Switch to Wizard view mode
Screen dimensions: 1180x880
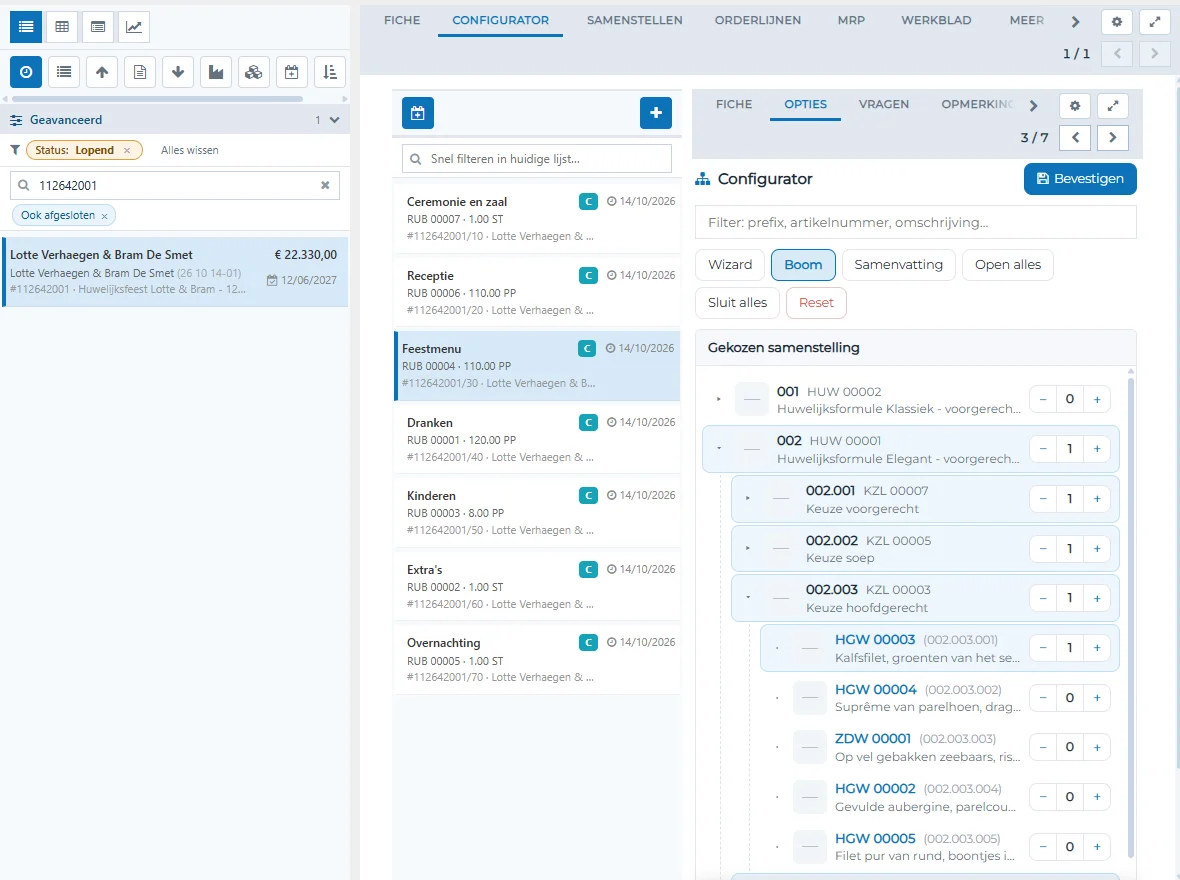tap(730, 265)
